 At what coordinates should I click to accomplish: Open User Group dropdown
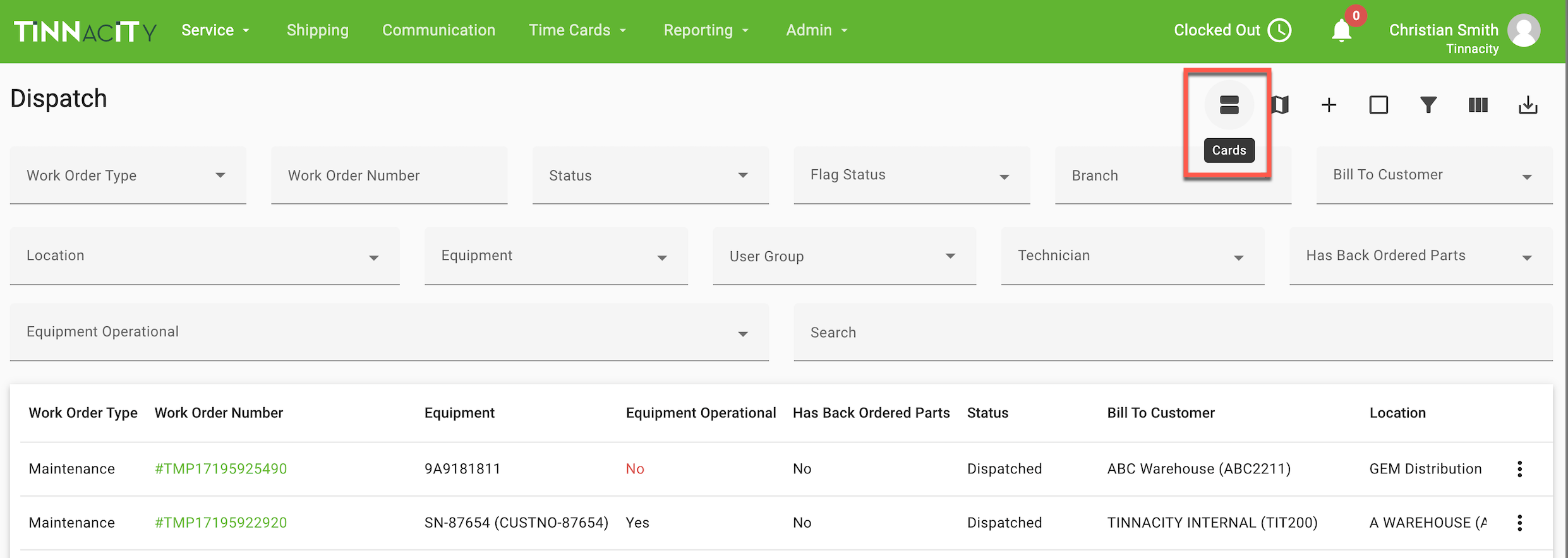(x=845, y=256)
